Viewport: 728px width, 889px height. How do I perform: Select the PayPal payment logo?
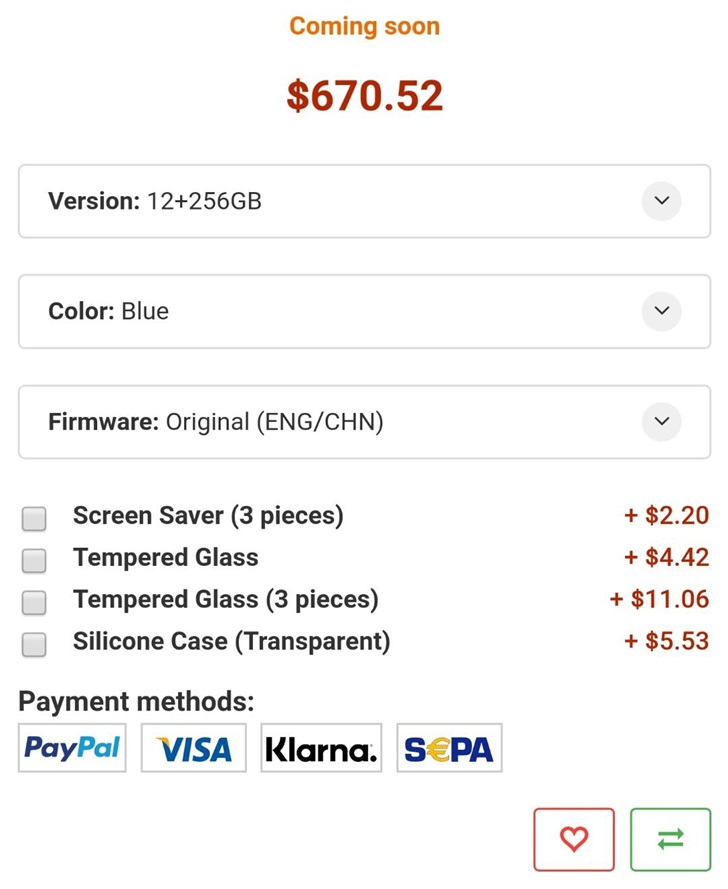coord(72,748)
